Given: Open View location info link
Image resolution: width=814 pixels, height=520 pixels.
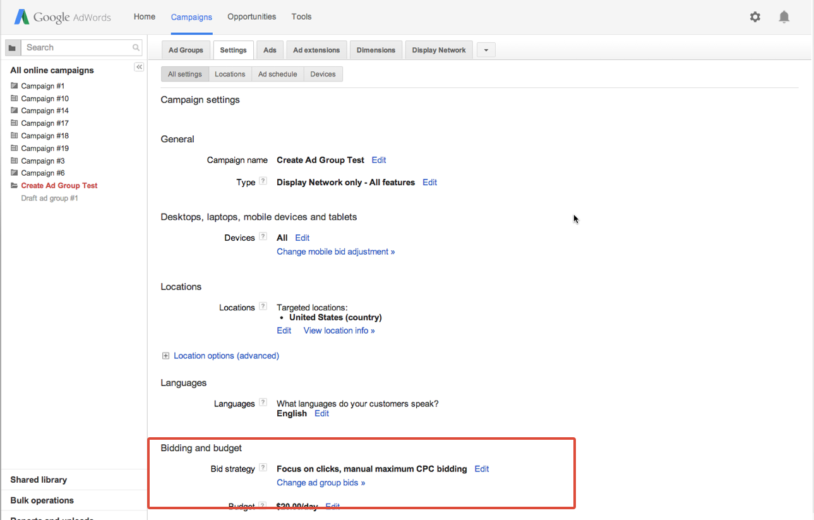Looking at the screenshot, I should (x=339, y=331).
